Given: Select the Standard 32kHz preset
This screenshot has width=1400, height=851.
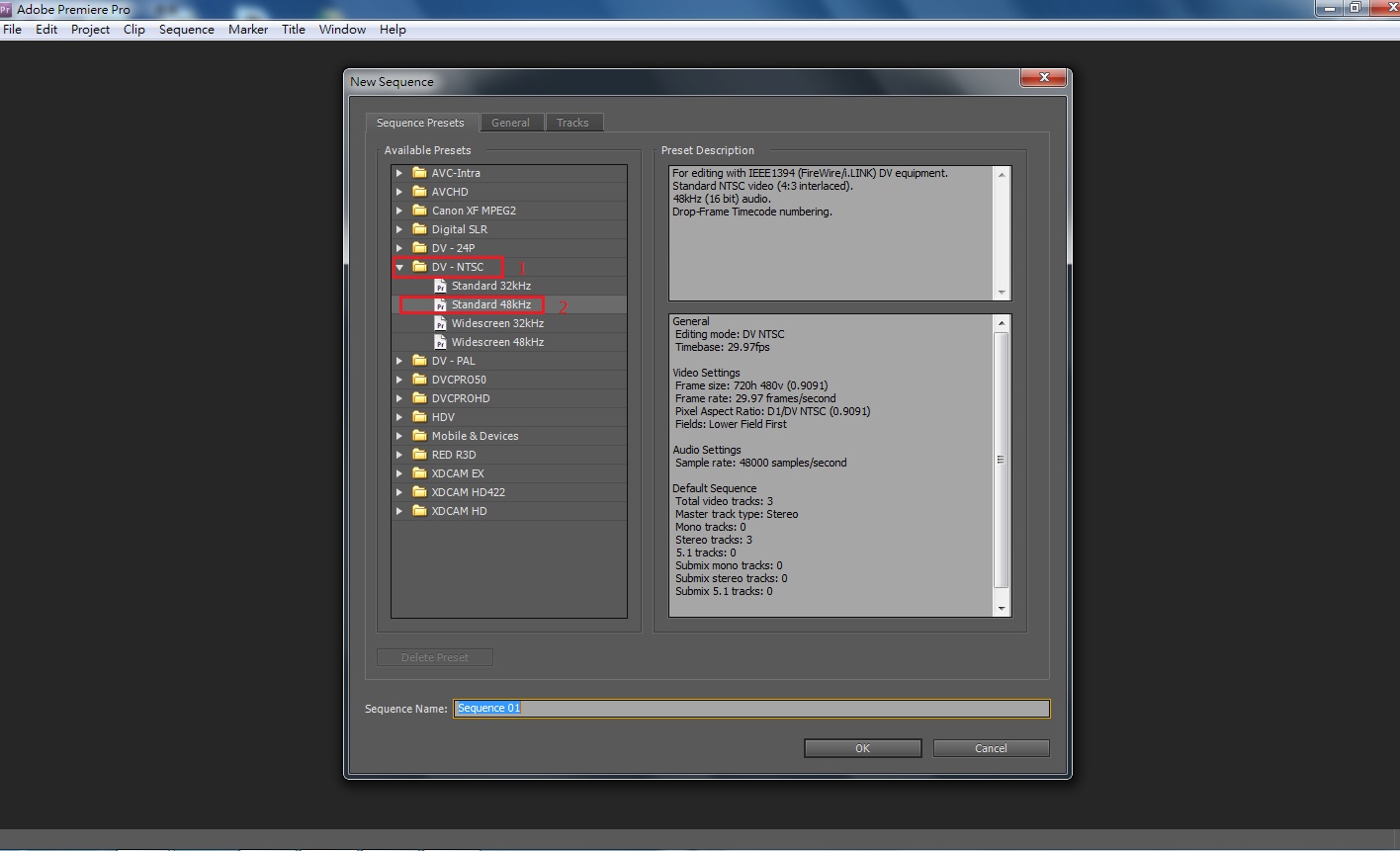Looking at the screenshot, I should 491,286.
